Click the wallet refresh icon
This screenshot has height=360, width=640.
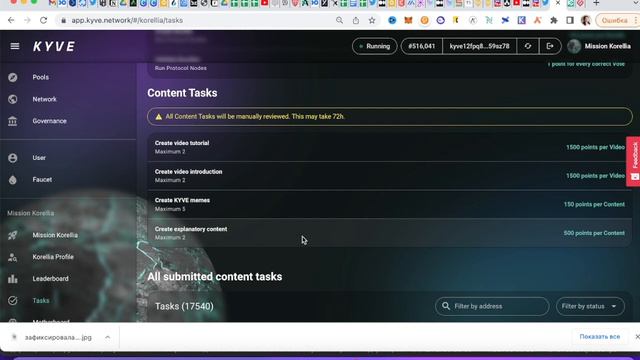tap(528, 46)
